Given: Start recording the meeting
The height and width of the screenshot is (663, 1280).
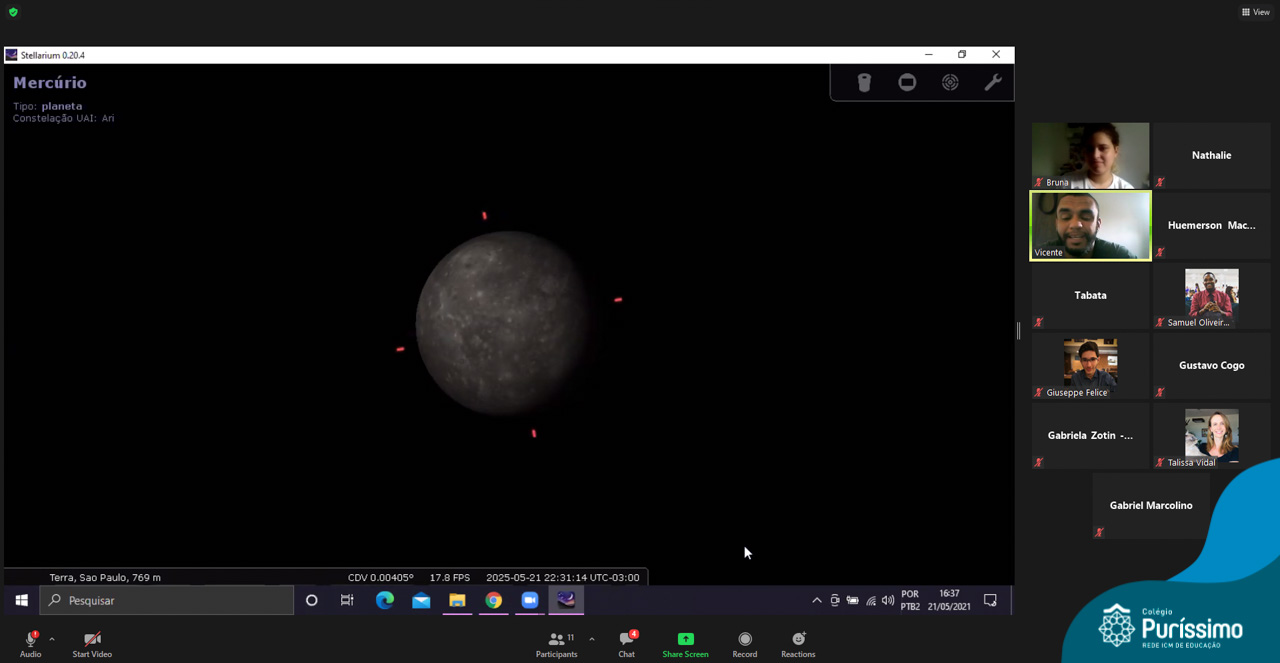Looking at the screenshot, I should 744,644.
